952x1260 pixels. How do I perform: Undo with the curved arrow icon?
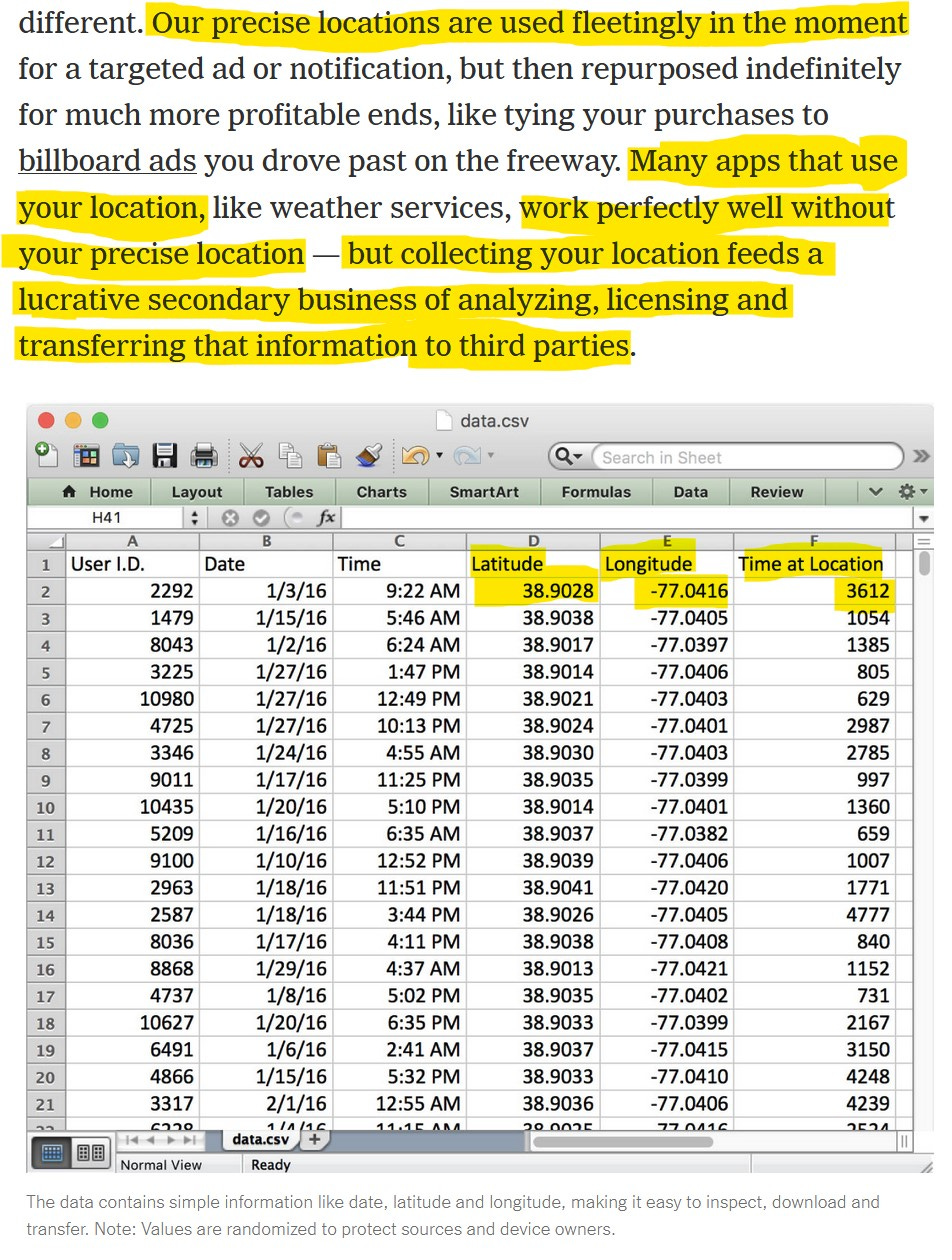pos(414,456)
